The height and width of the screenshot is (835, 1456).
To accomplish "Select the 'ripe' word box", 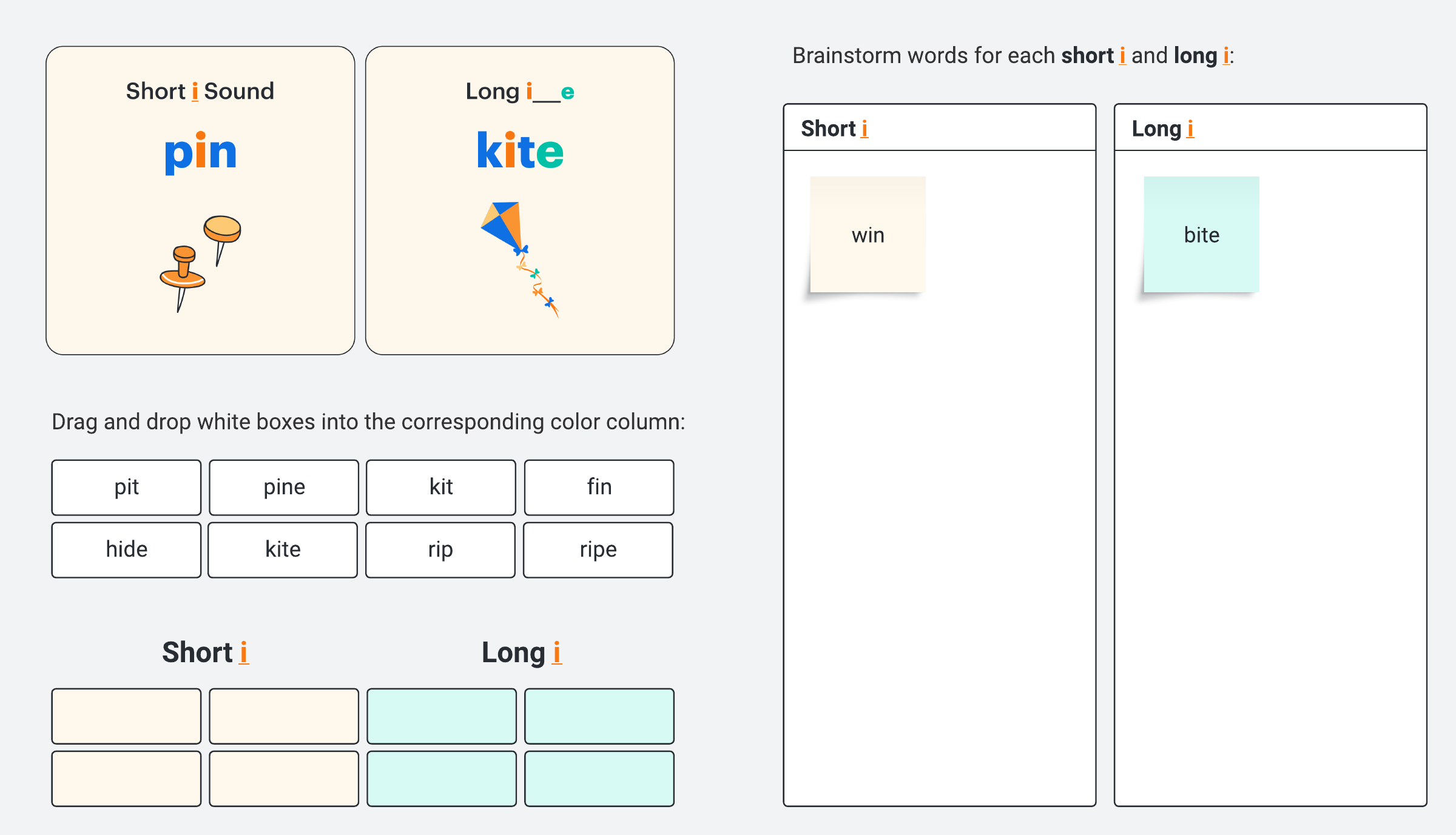I will coord(598,550).
